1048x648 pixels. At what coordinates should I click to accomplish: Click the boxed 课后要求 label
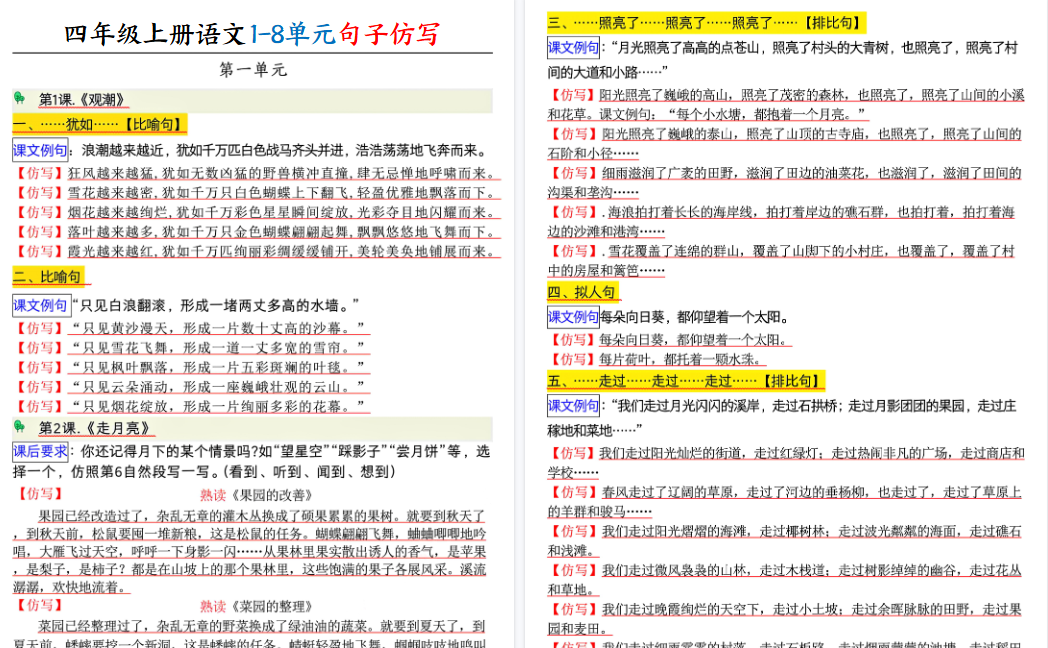pos(40,452)
